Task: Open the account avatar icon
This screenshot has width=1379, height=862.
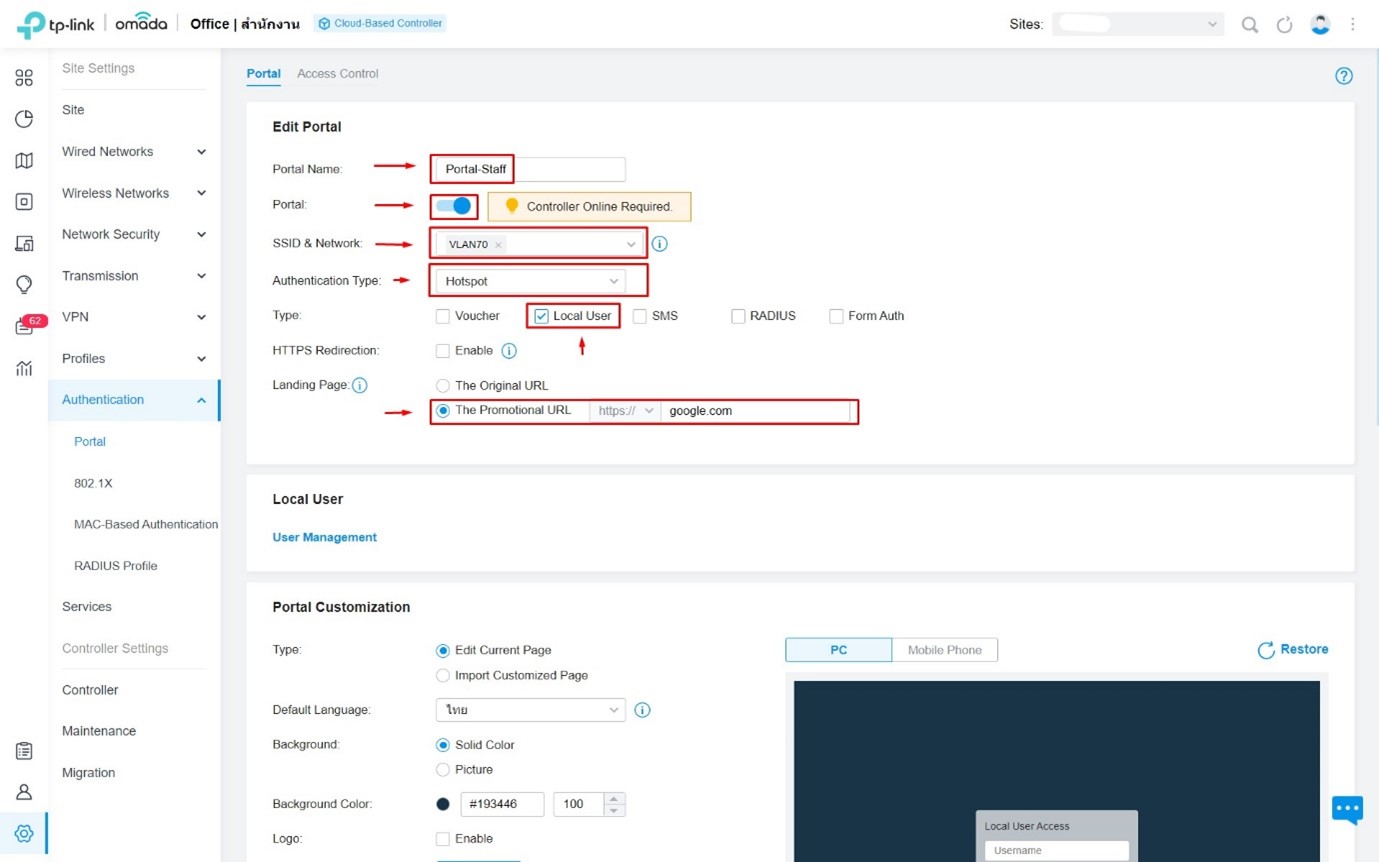Action: coord(1320,24)
